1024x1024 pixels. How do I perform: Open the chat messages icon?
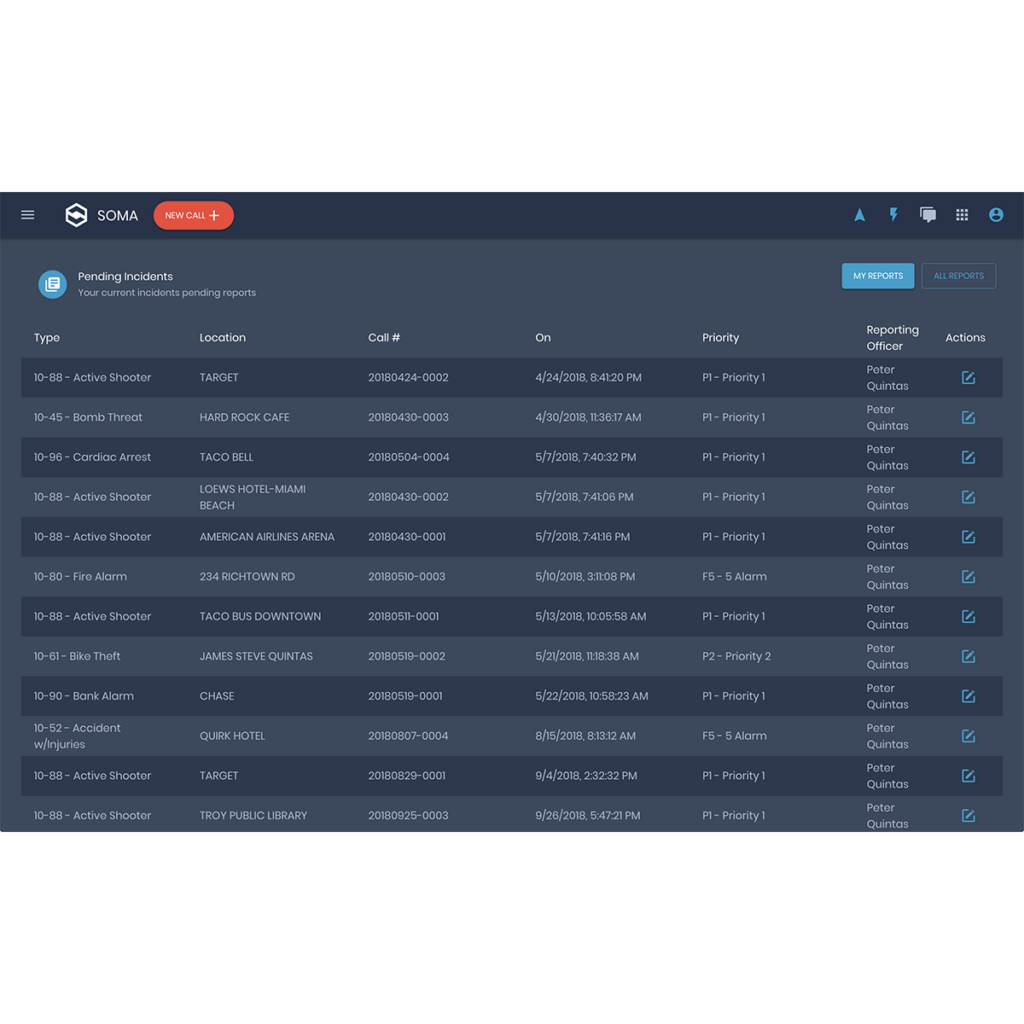click(928, 215)
